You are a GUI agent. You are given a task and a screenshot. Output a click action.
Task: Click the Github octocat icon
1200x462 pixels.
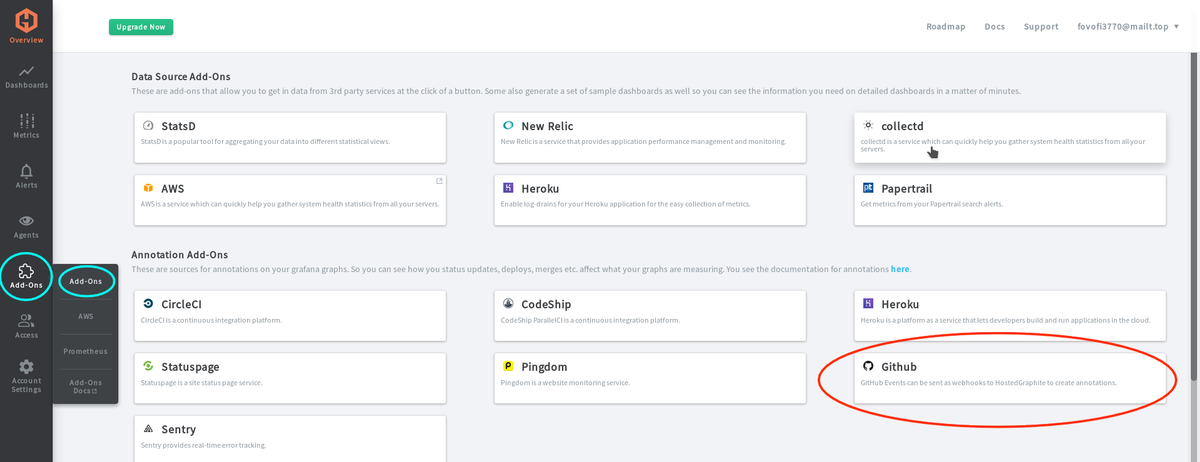click(x=868, y=366)
